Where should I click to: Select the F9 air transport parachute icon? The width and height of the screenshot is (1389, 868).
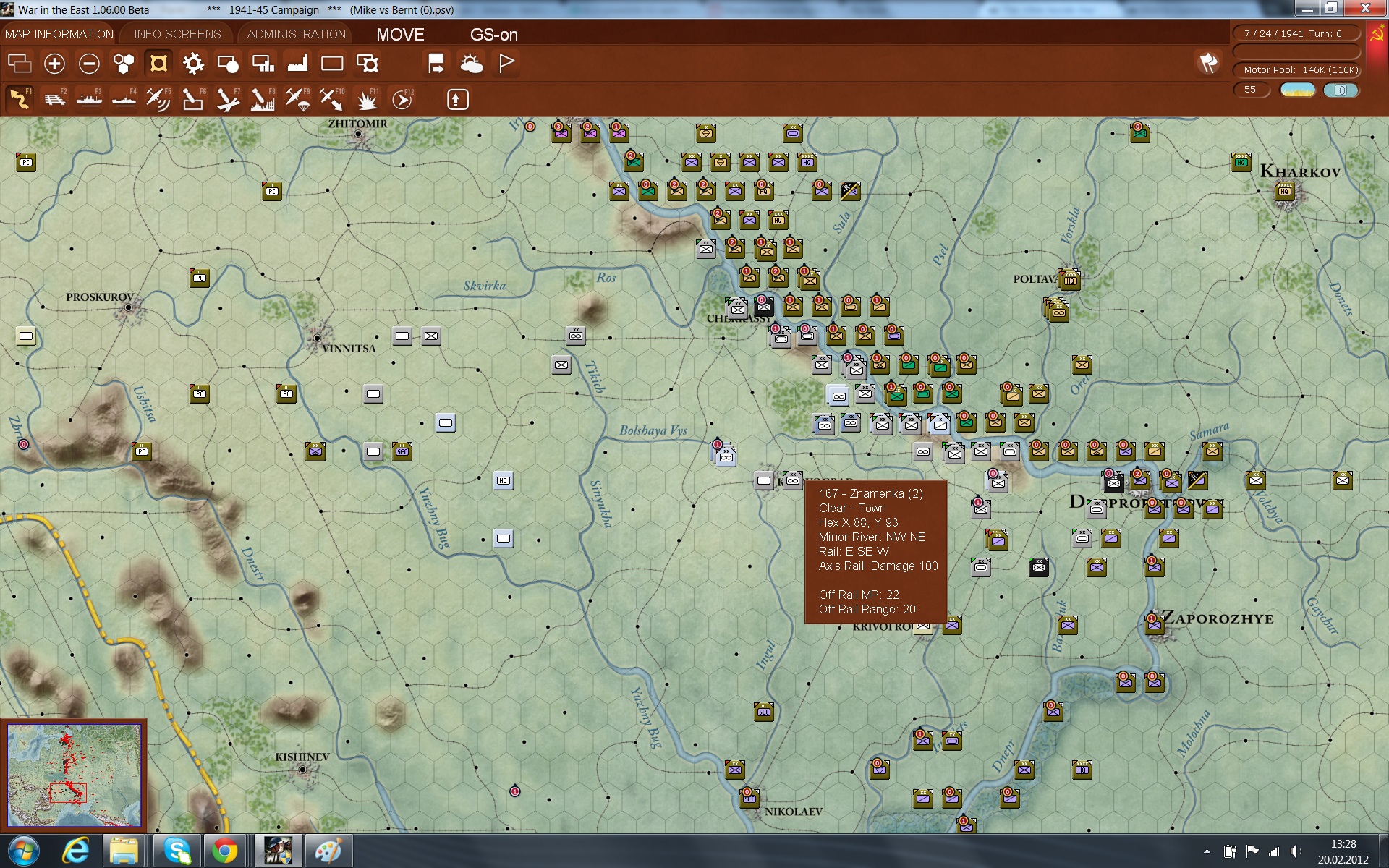point(297,99)
